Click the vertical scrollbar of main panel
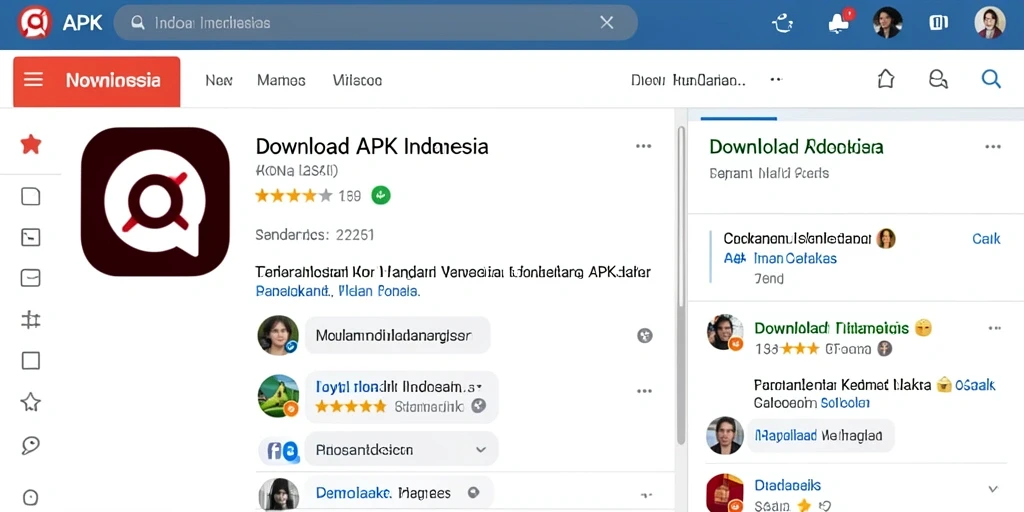 pyautogui.click(x=680, y=284)
